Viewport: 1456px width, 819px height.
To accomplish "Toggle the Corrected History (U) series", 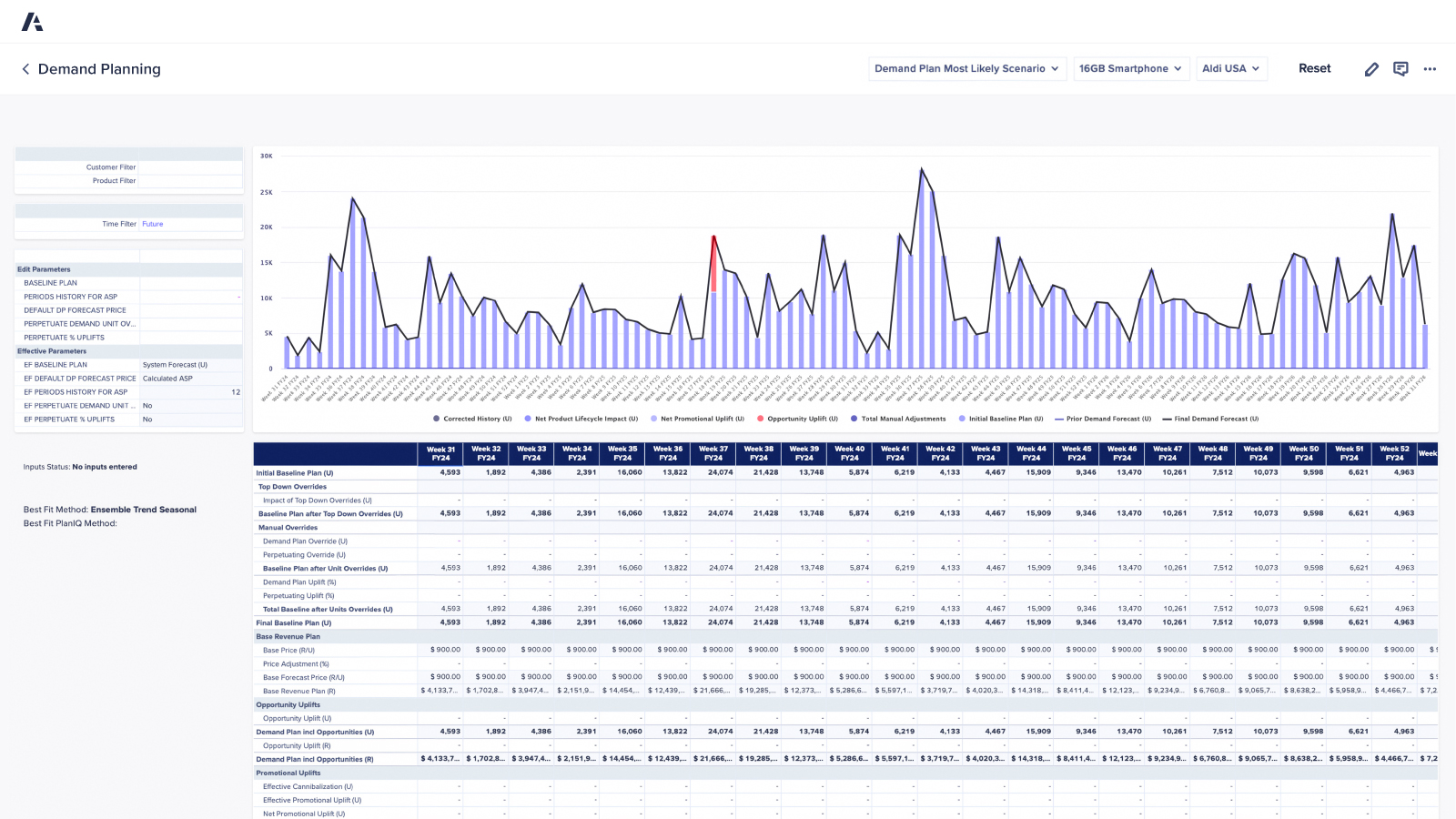I will click(x=437, y=419).
